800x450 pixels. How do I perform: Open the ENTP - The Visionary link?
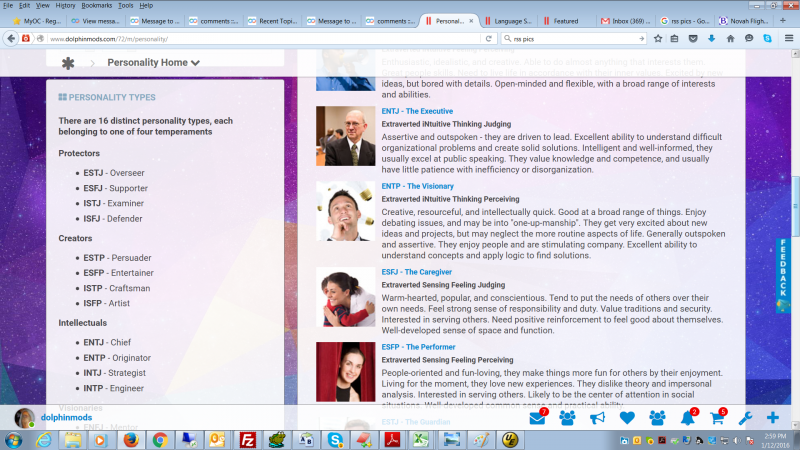coord(417,186)
